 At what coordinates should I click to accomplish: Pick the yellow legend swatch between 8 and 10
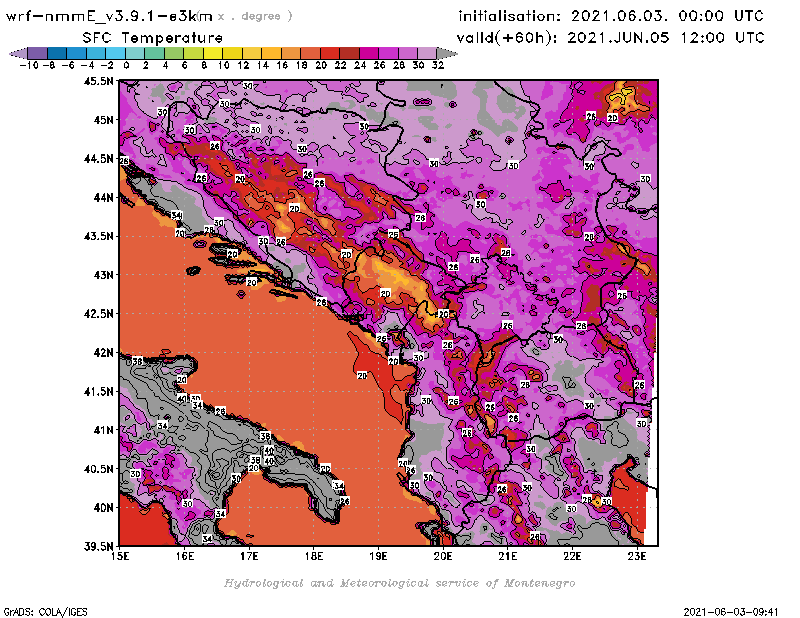coord(213,53)
